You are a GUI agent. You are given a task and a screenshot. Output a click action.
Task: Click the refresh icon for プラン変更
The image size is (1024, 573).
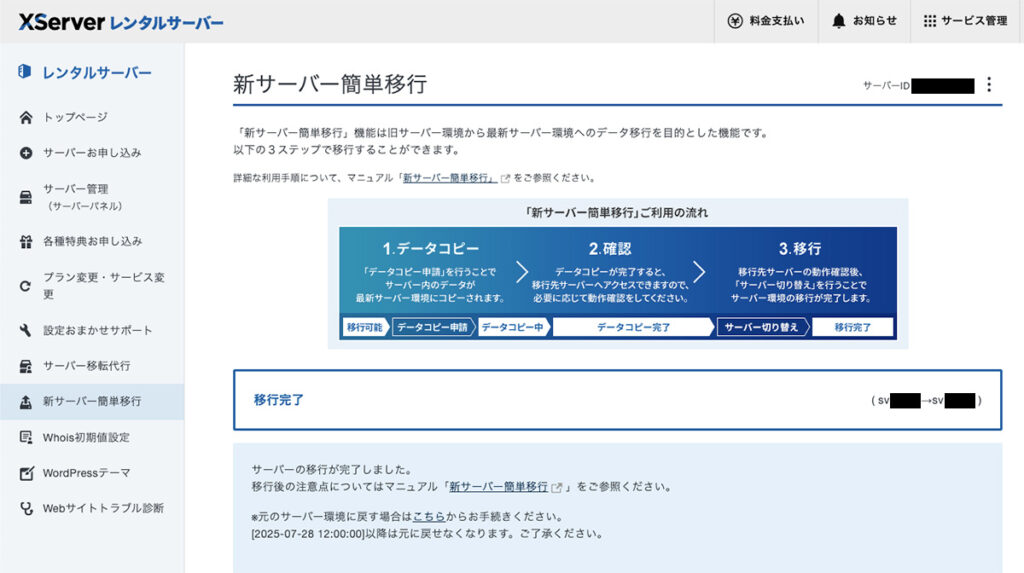[25, 286]
